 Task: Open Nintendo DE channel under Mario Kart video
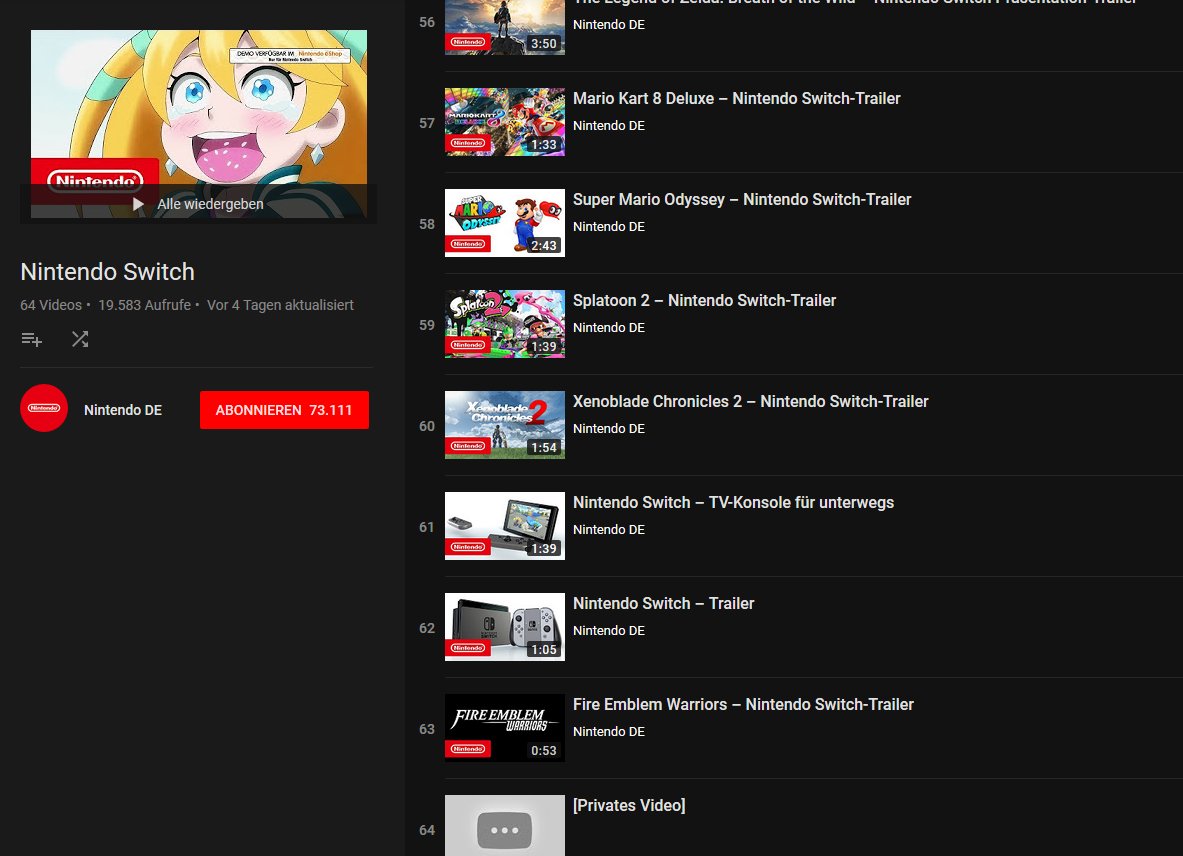click(x=609, y=126)
